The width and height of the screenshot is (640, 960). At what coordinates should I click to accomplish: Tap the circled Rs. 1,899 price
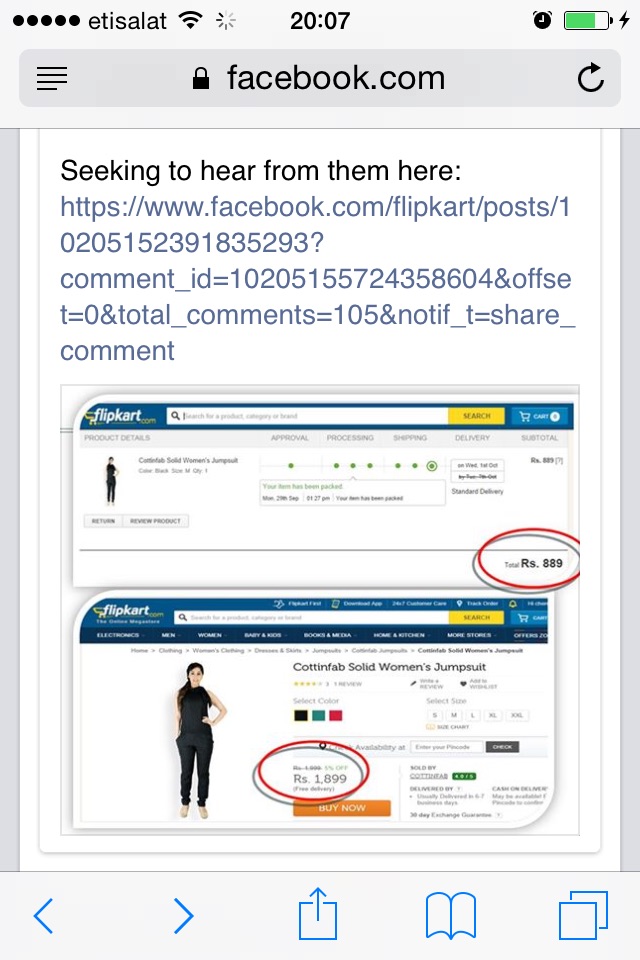(320, 778)
